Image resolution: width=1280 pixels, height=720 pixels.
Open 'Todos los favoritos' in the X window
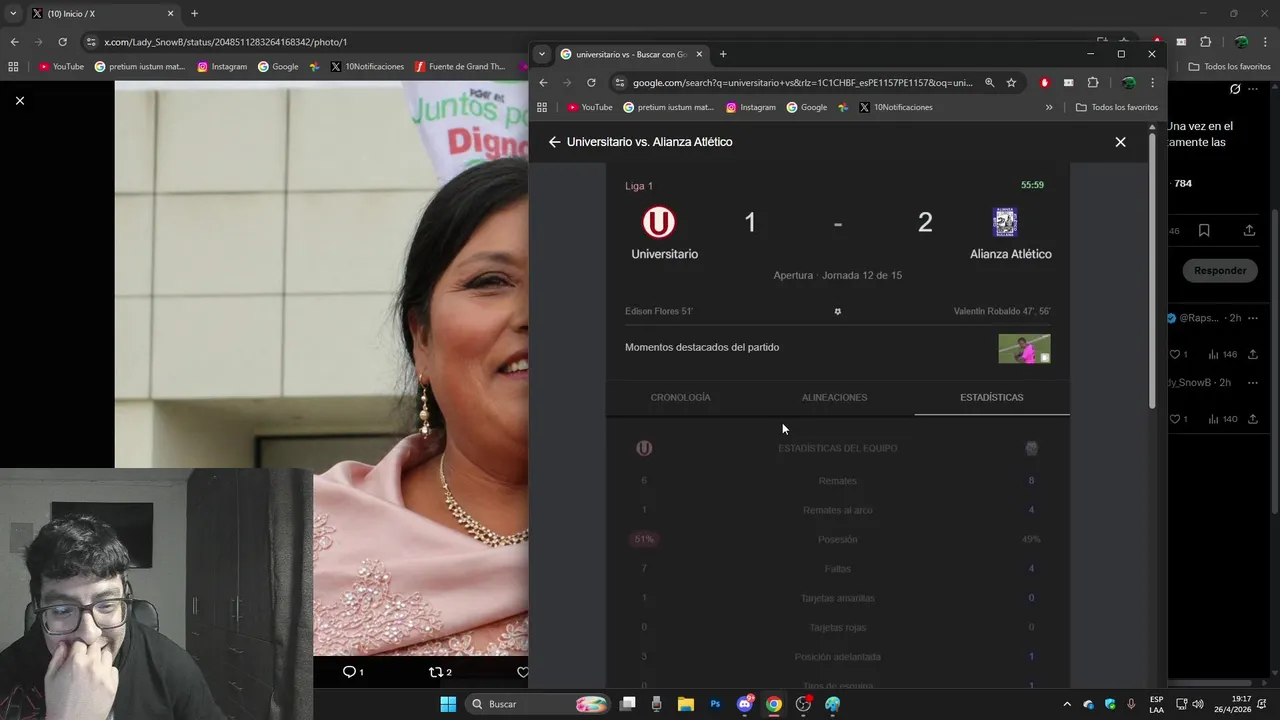point(1229,67)
